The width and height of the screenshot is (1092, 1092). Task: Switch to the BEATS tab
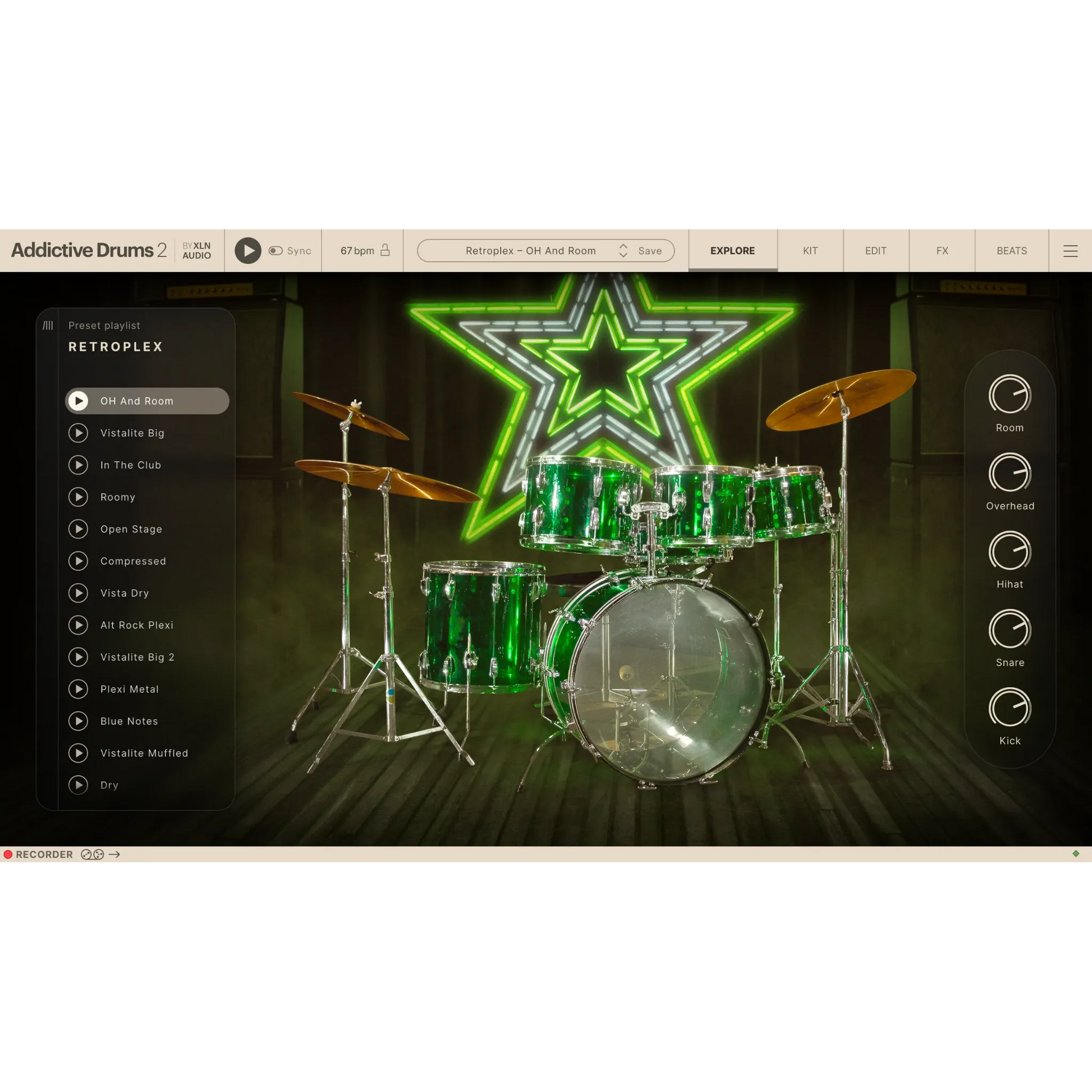1012,250
